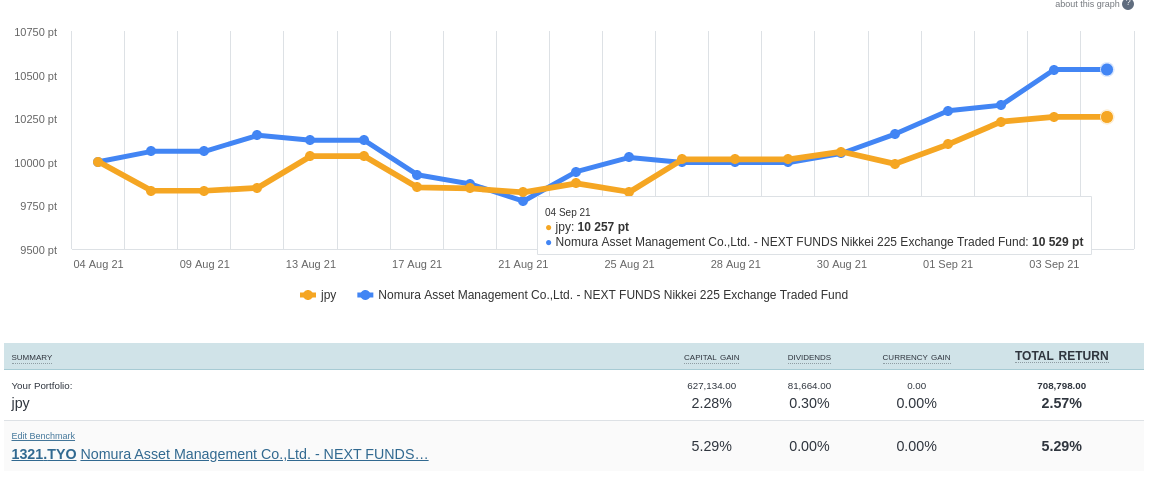This screenshot has height=490, width=1157.
Task: Click the orange jpy legend marker
Action: point(308,295)
